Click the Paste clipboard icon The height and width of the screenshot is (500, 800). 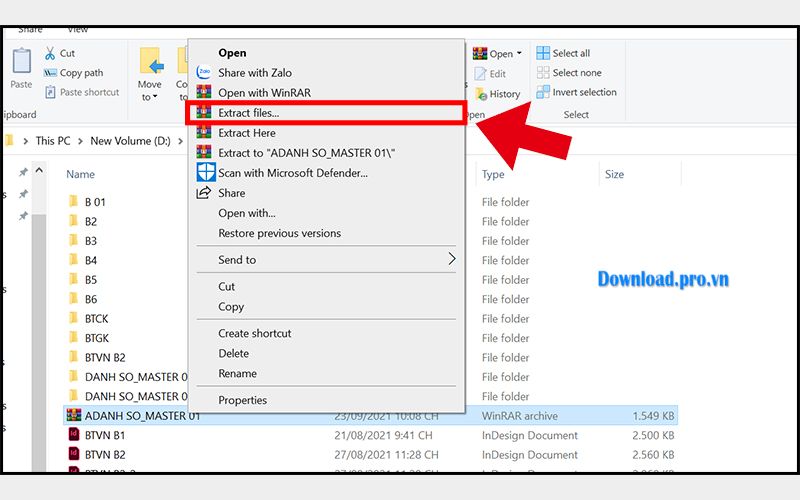click(21, 61)
